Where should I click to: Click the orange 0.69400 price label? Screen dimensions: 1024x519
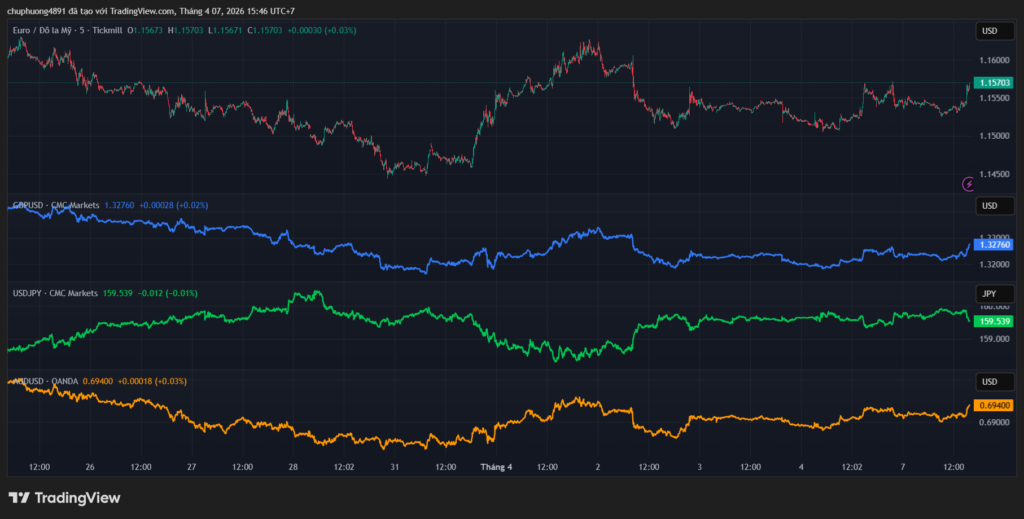click(994, 405)
